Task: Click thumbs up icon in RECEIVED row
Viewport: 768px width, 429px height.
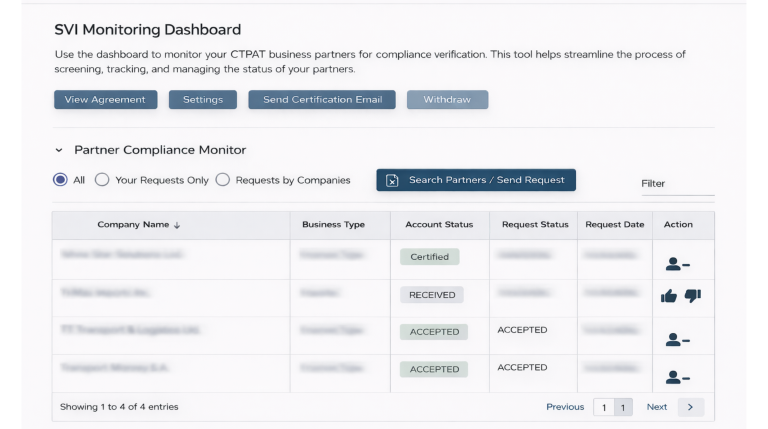Action: point(669,296)
